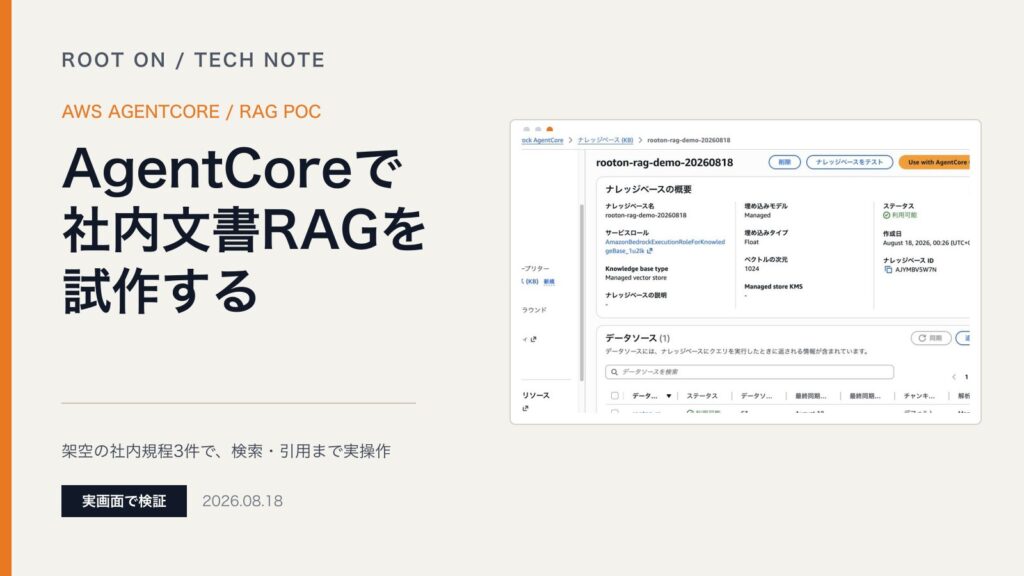Viewport: 1024px width, 576px height.
Task: Click the Managed store KMS label
Action: 773,287
